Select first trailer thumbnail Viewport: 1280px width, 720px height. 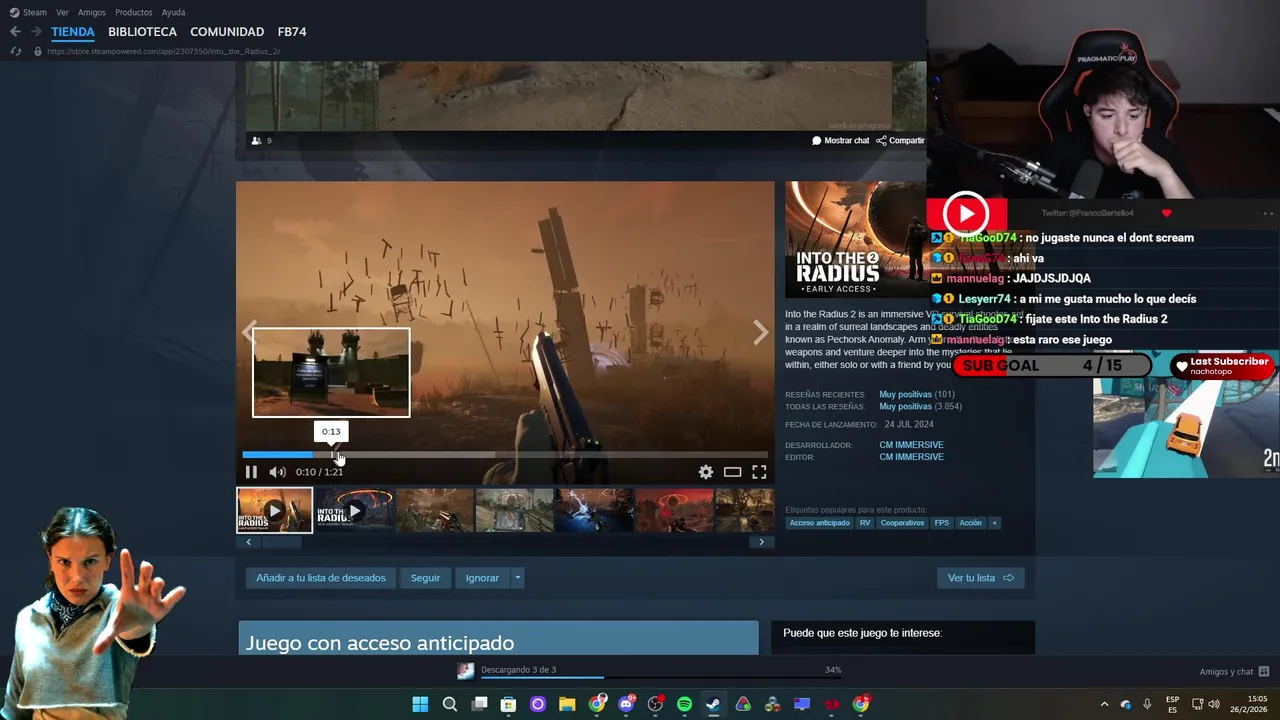(x=274, y=510)
